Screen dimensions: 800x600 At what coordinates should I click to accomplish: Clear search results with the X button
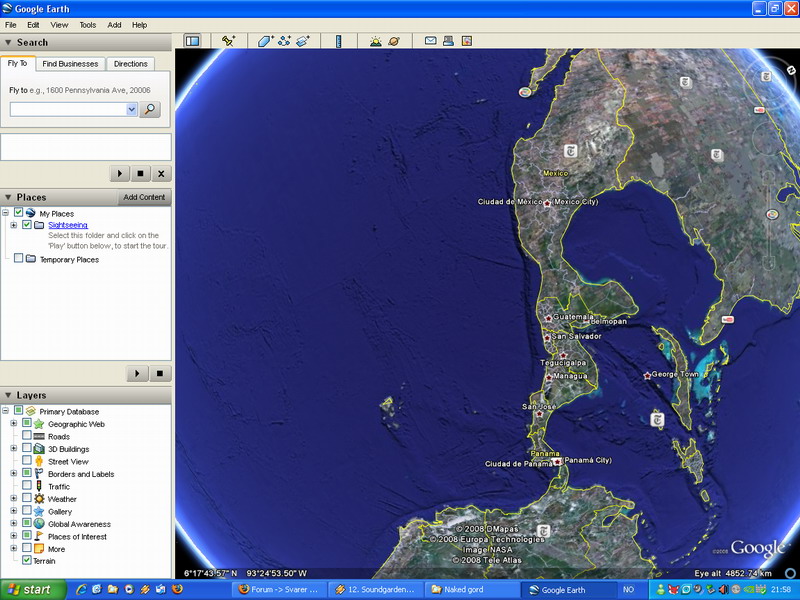(x=161, y=173)
